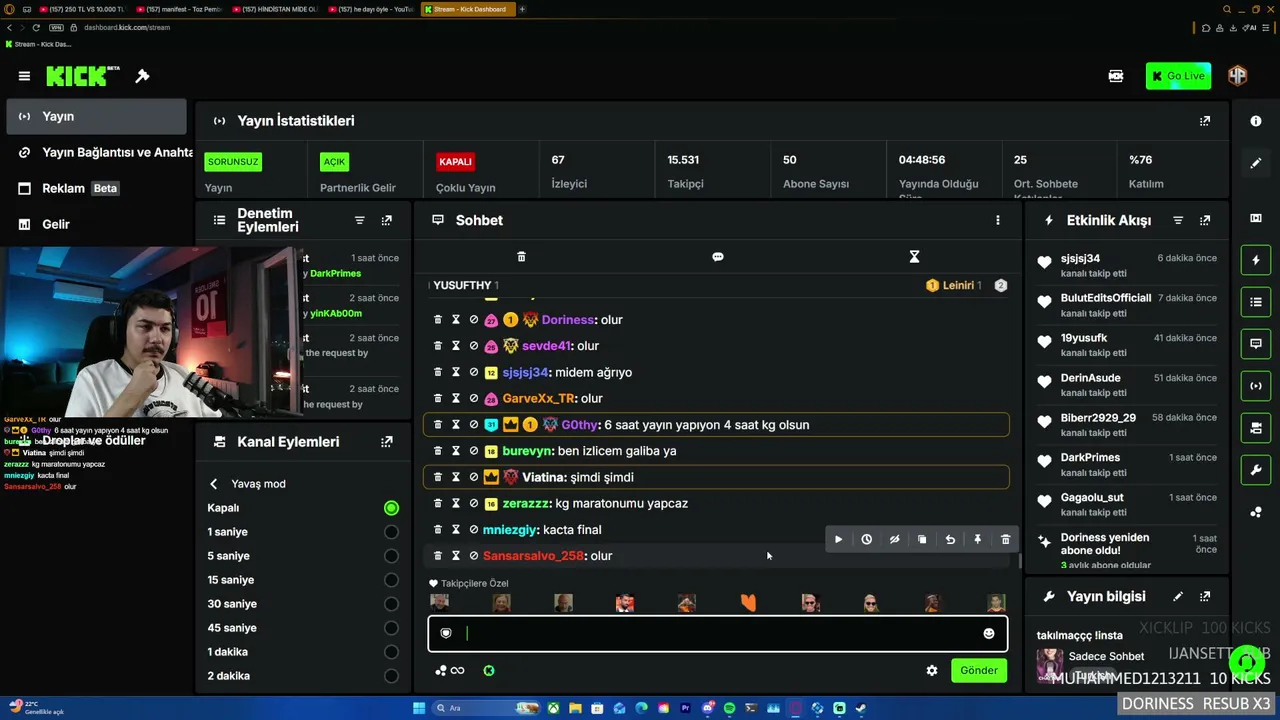The height and width of the screenshot is (720, 1280).
Task: Open zerazzz's username in chat
Action: [x=526, y=503]
